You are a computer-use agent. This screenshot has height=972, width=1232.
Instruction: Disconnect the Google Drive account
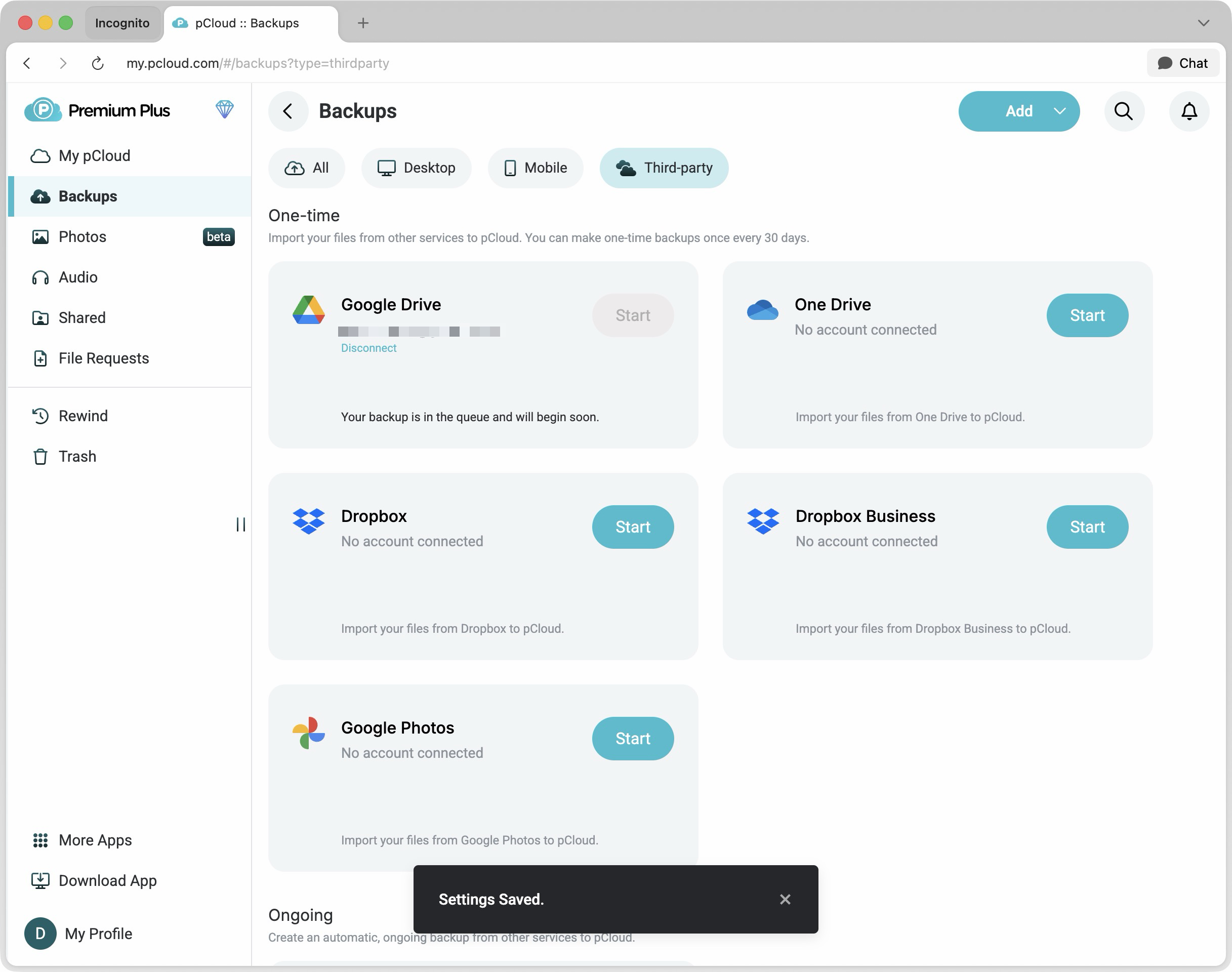(x=368, y=348)
